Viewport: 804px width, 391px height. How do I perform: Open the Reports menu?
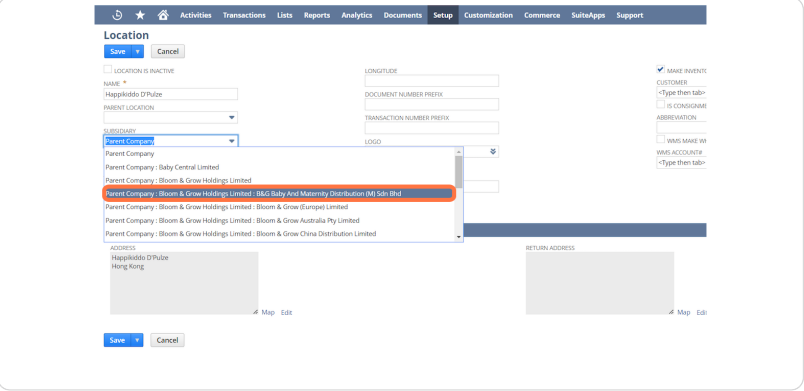(317, 15)
